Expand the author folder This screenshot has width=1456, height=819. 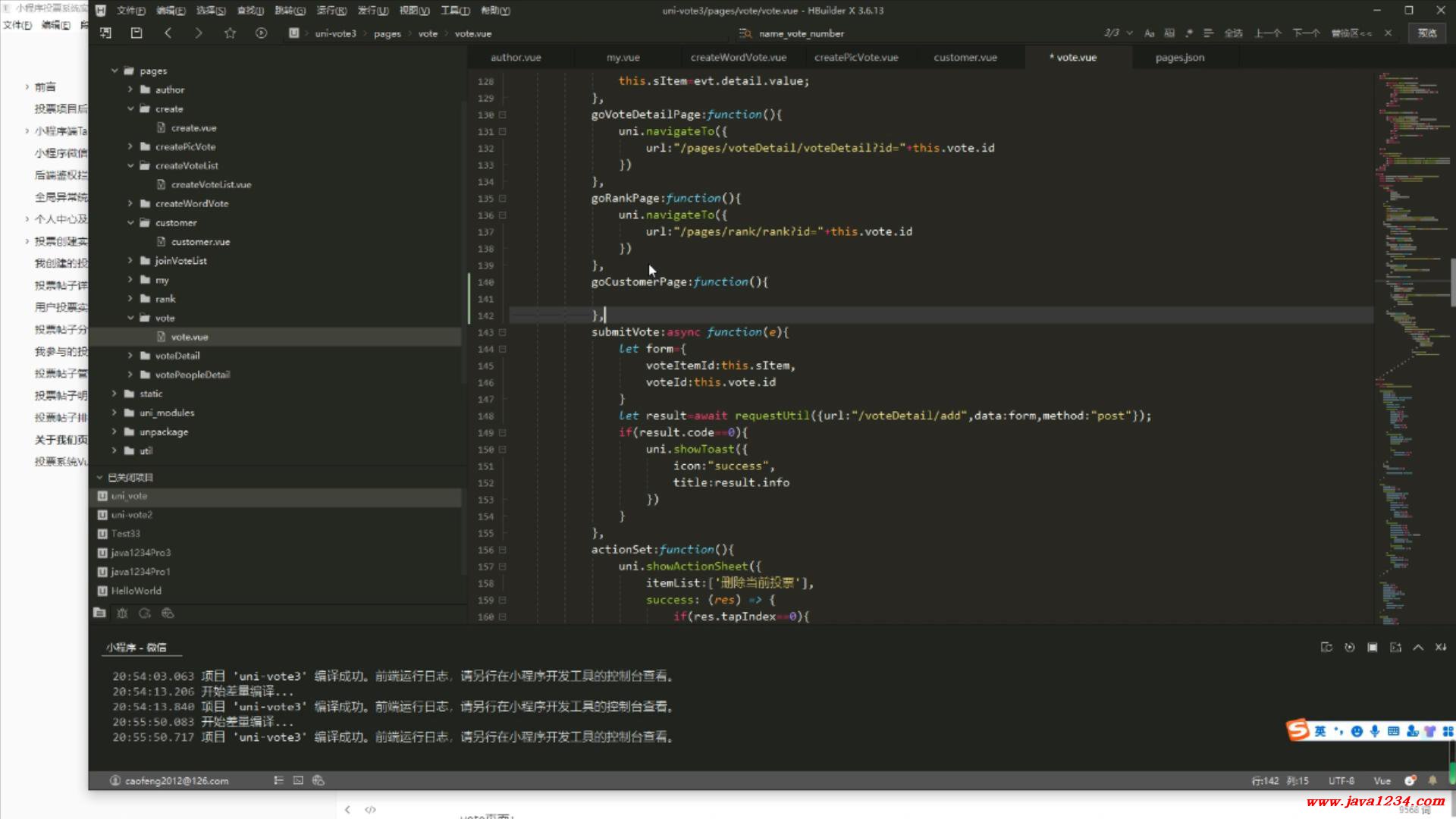pos(130,89)
